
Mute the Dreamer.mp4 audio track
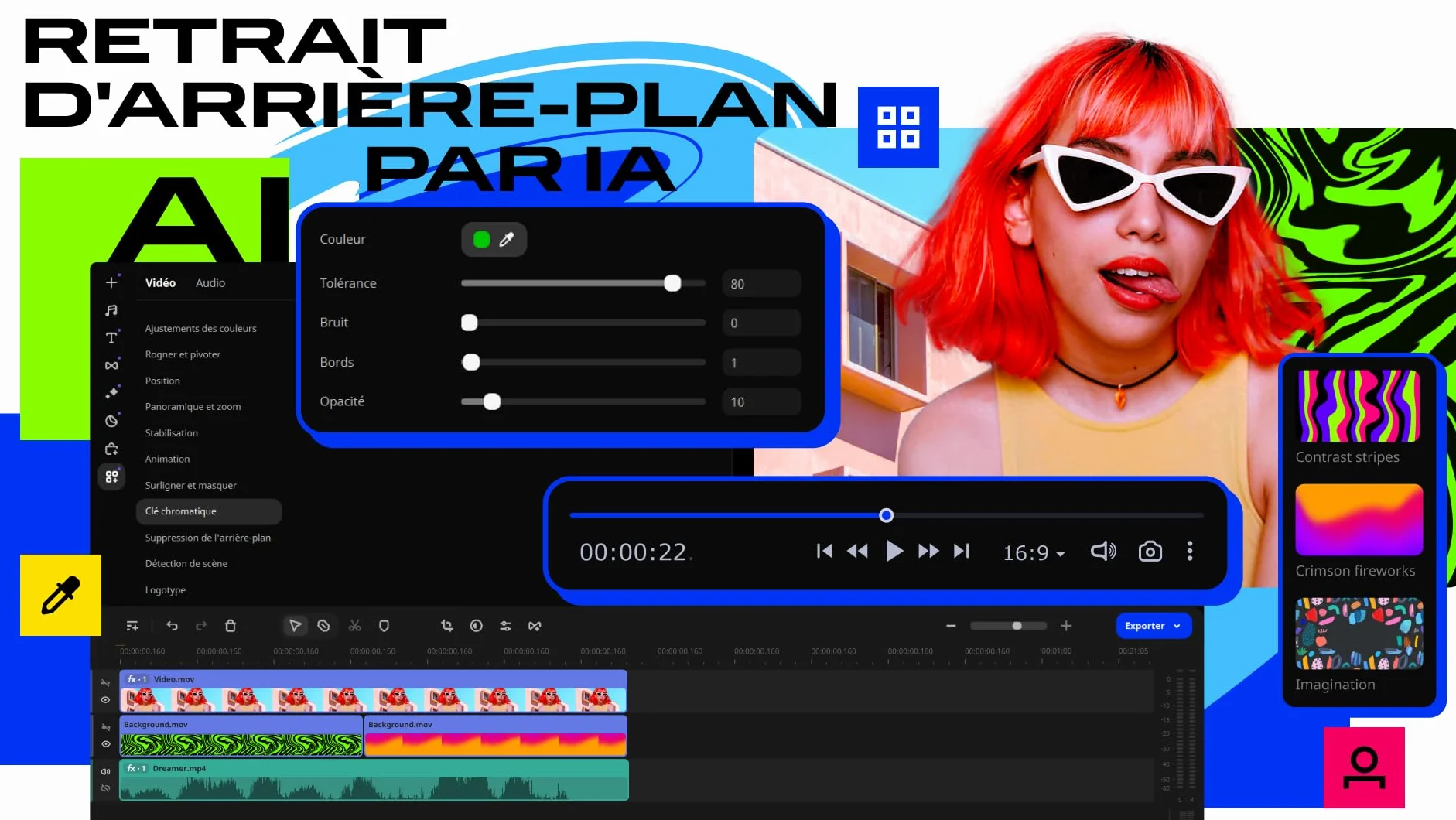click(x=105, y=771)
